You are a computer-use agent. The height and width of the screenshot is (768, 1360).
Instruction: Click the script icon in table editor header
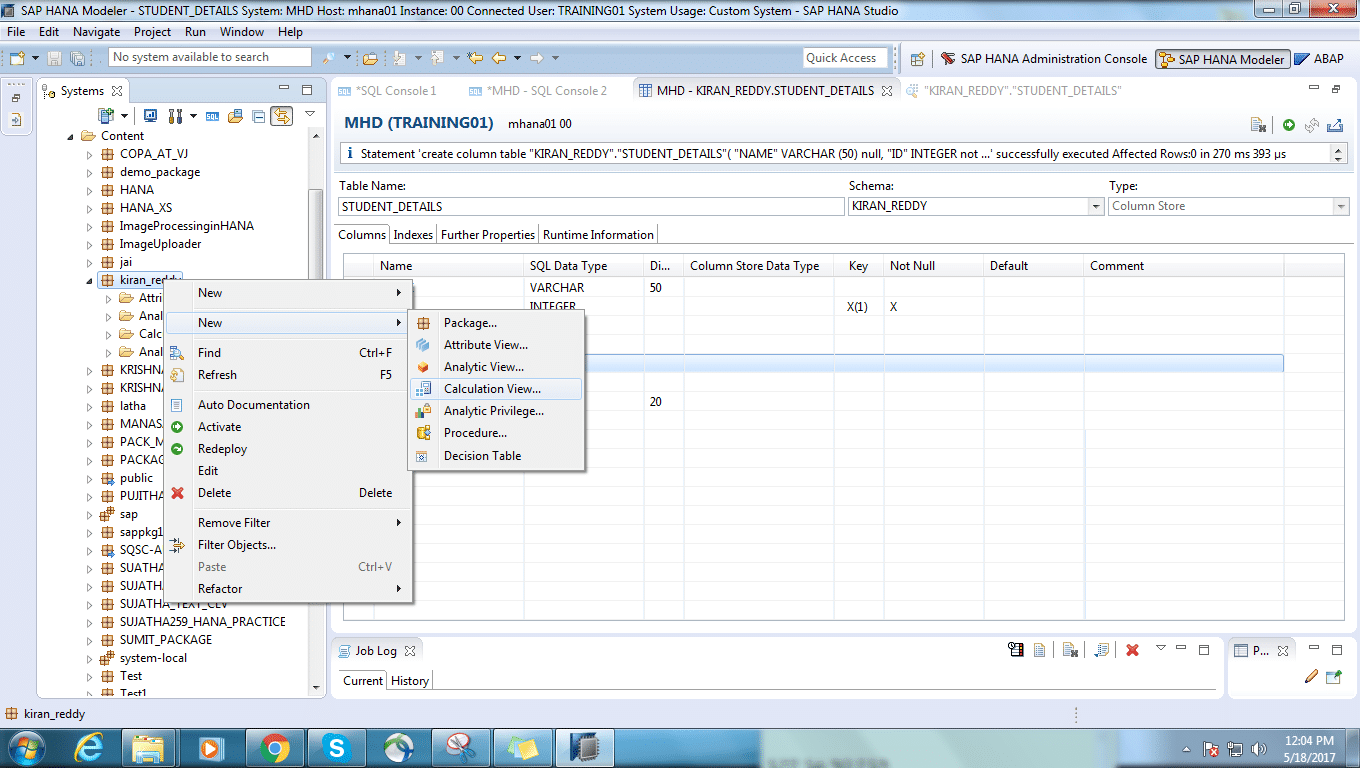coord(1258,125)
